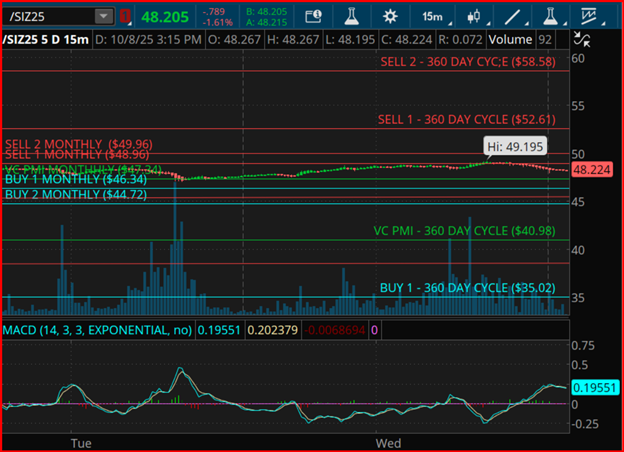Image resolution: width=624 pixels, height=452 pixels.
Task: Click the 48.224 current price axis tag
Action: pyautogui.click(x=592, y=170)
